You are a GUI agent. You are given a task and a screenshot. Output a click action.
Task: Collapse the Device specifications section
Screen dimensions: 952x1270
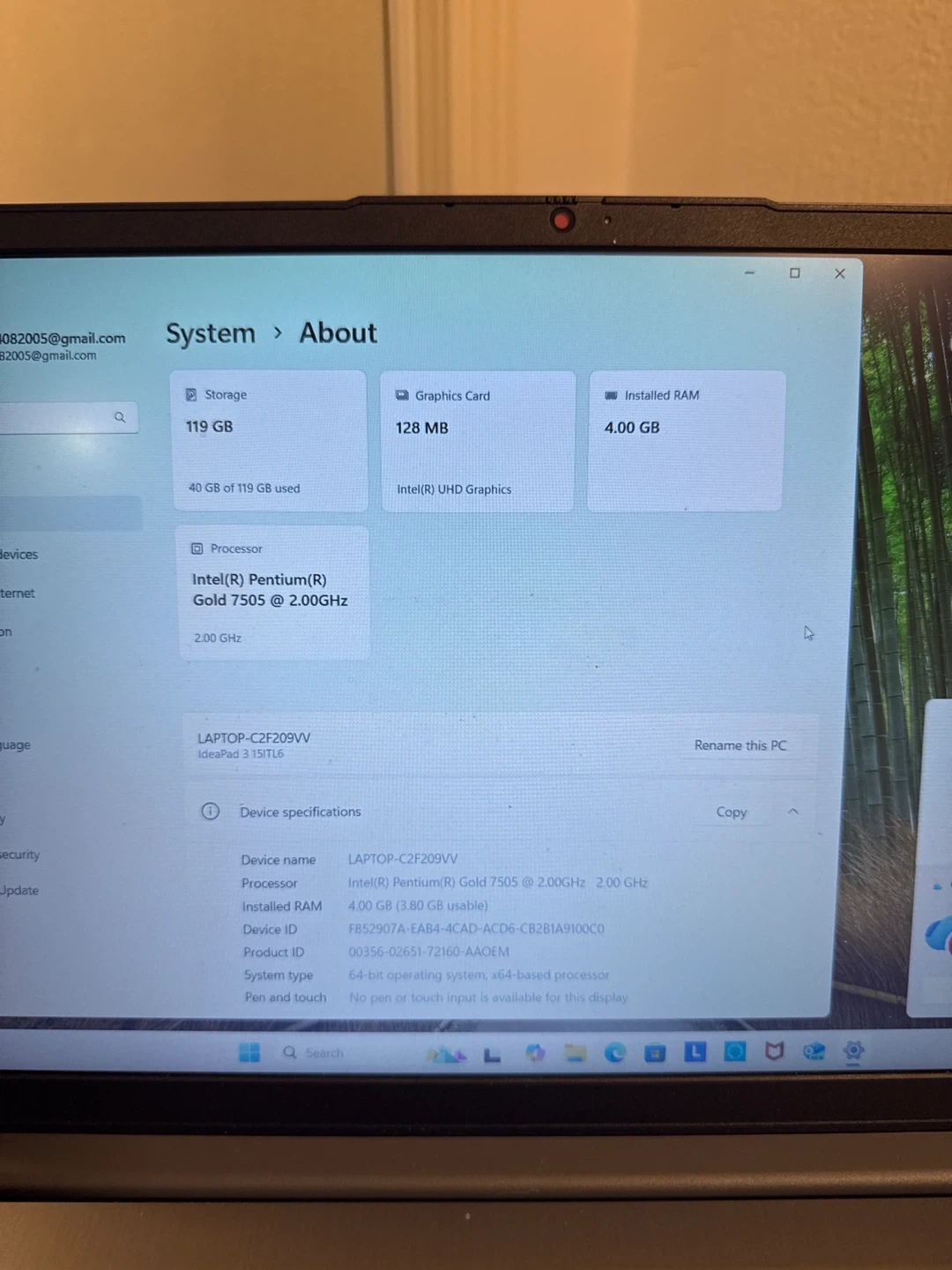(792, 811)
